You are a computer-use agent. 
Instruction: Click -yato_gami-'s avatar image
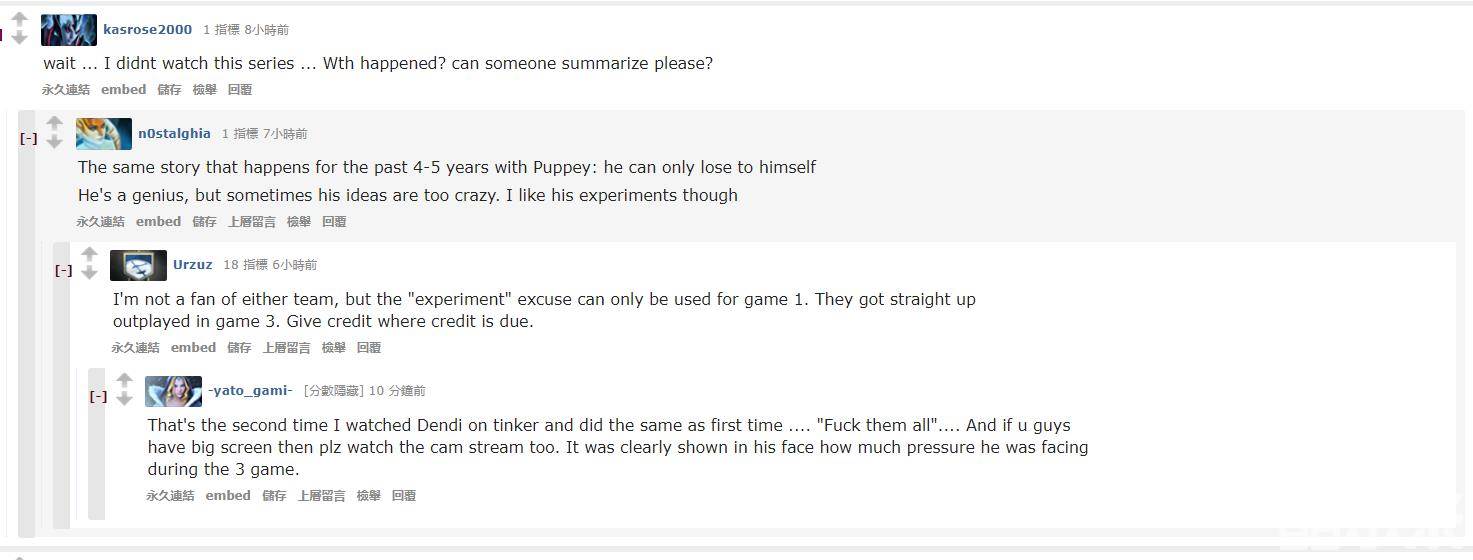pos(173,391)
